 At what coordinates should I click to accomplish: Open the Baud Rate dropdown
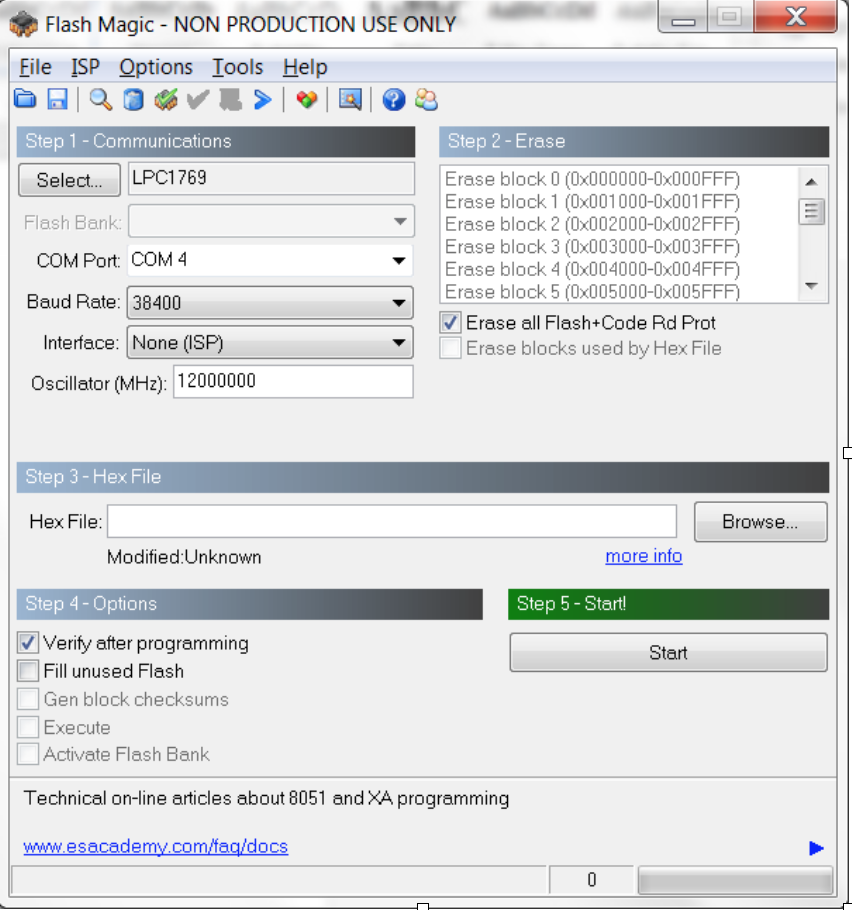(x=270, y=302)
